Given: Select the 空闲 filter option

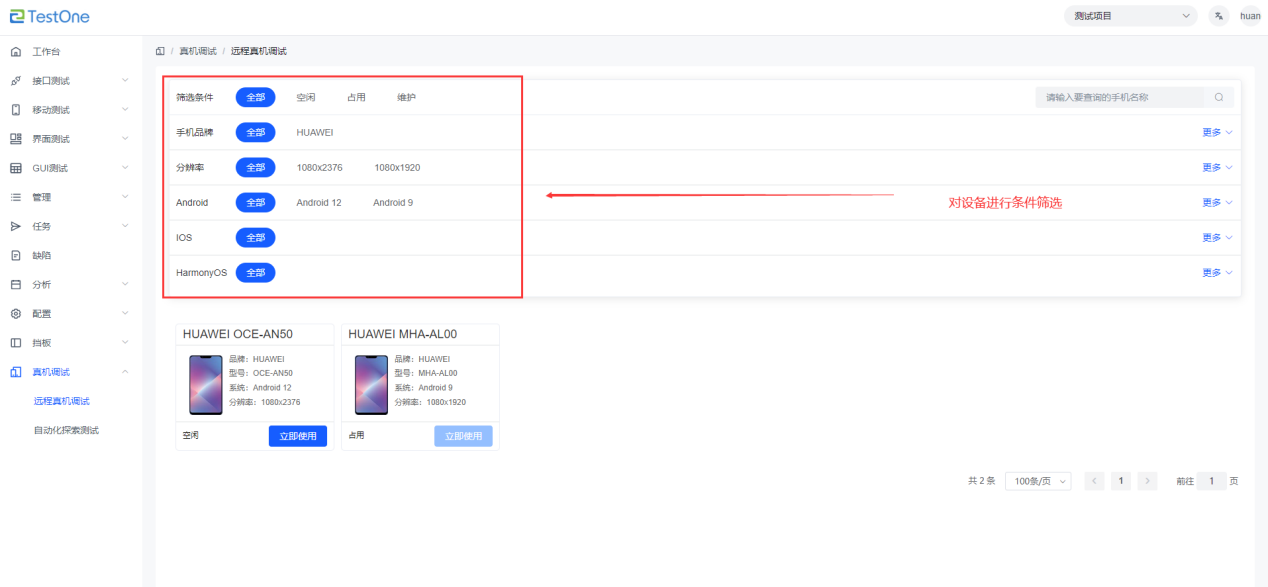Looking at the screenshot, I should pyautogui.click(x=306, y=98).
